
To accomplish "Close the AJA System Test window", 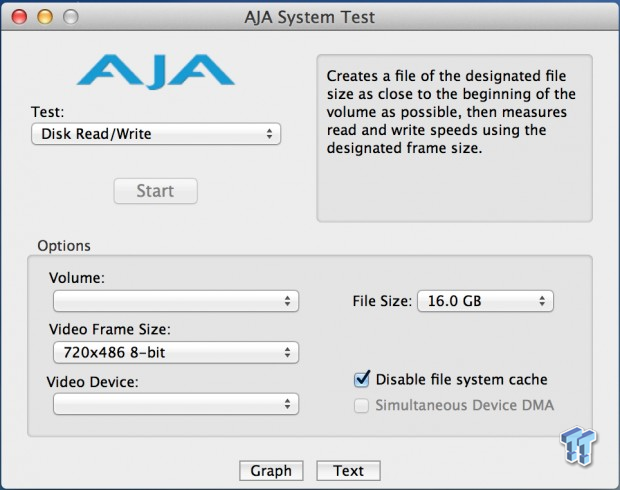I will pos(19,17).
